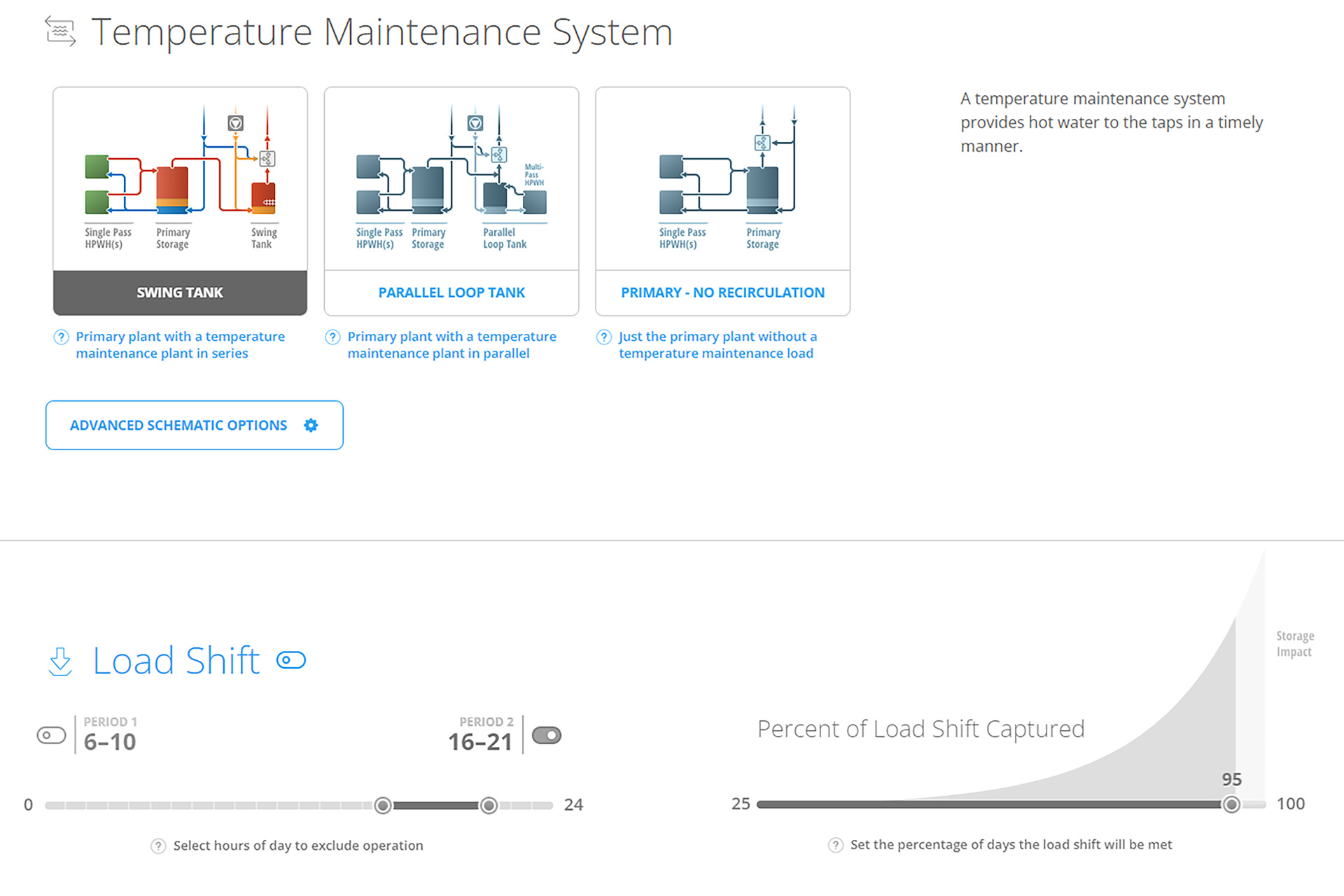Open help icon beside Swing Tank description
The width and height of the screenshot is (1344, 896).
coord(62,337)
